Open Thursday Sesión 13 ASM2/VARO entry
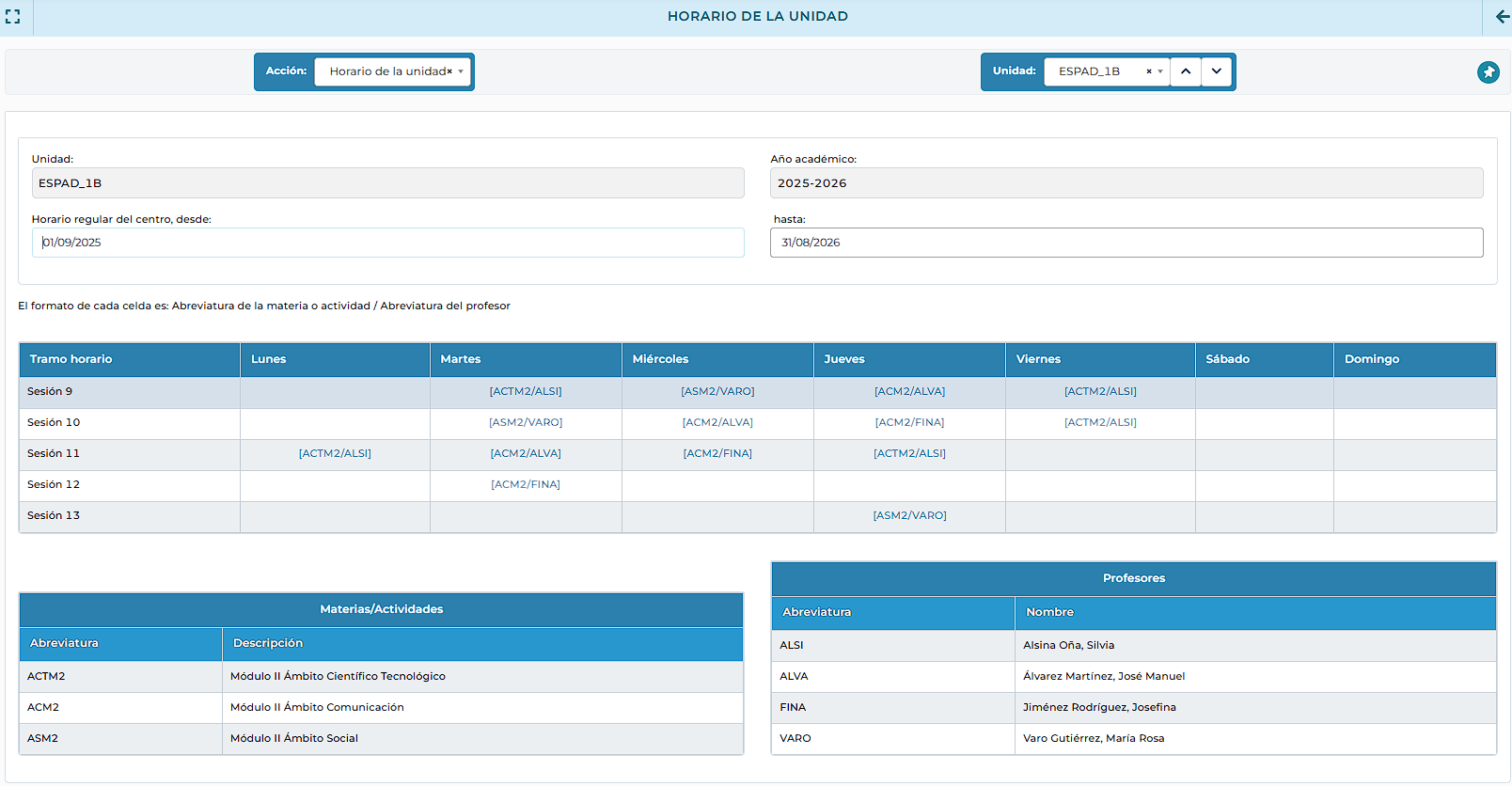Screen dimensions: 1512x786 point(909,516)
